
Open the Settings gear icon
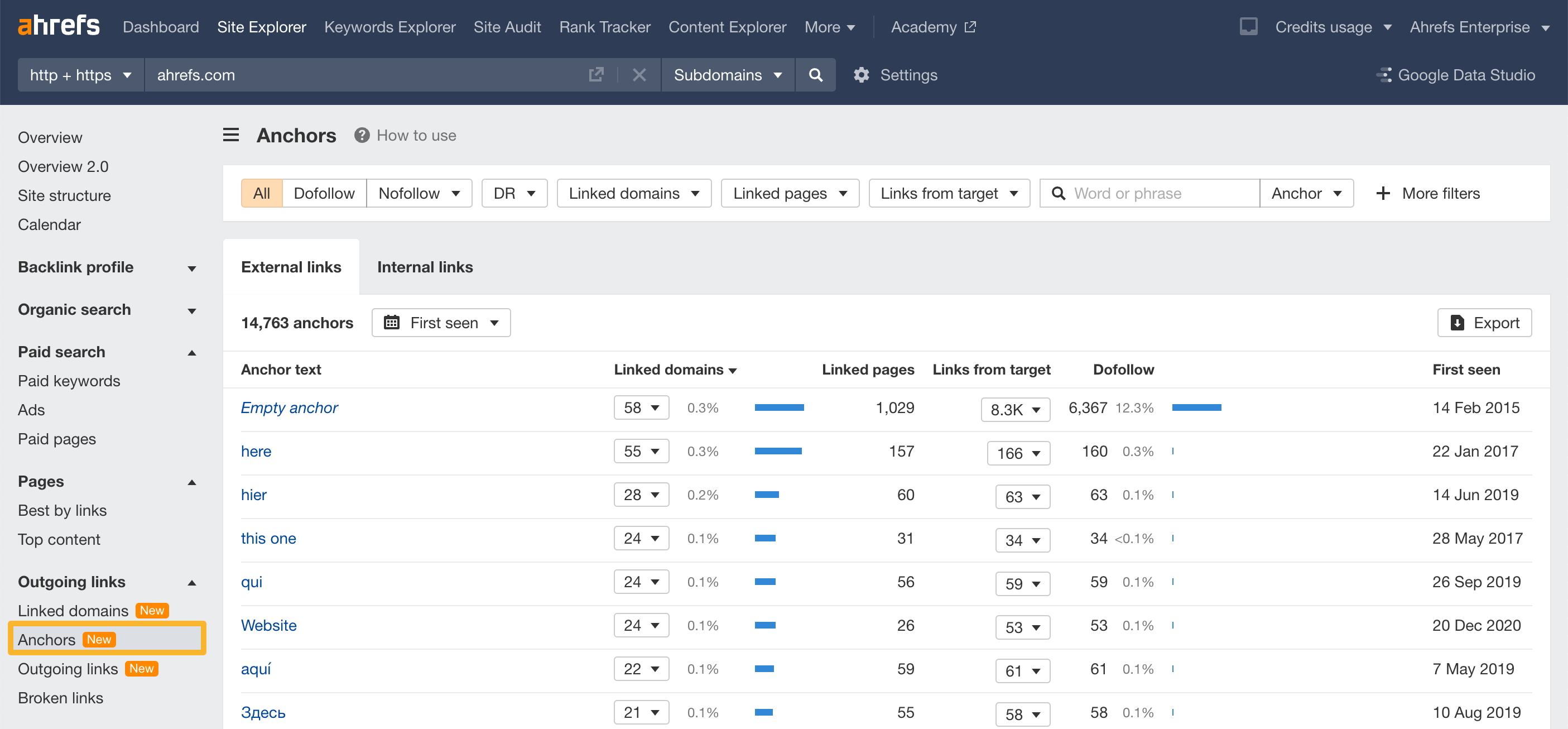point(860,75)
